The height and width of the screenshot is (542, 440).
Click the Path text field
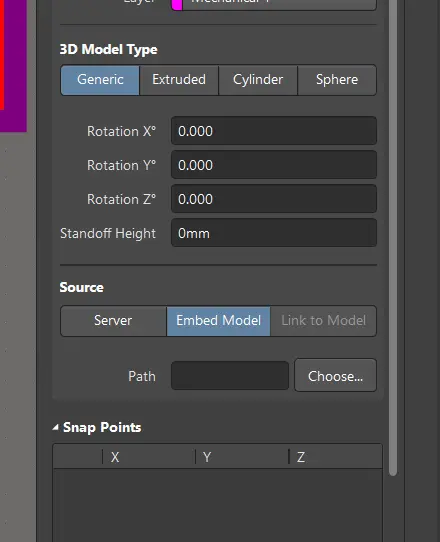tap(230, 375)
